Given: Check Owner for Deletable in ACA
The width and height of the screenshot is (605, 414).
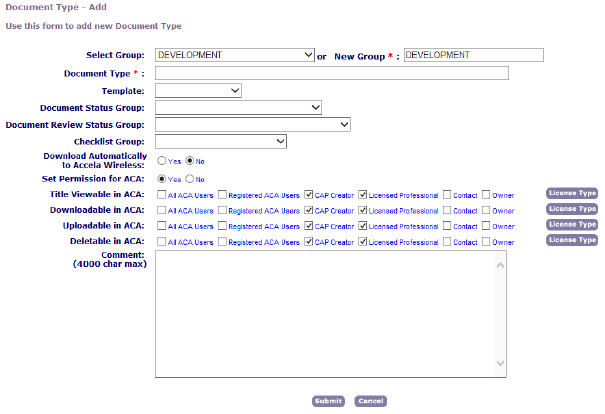Looking at the screenshot, I should [x=486, y=242].
